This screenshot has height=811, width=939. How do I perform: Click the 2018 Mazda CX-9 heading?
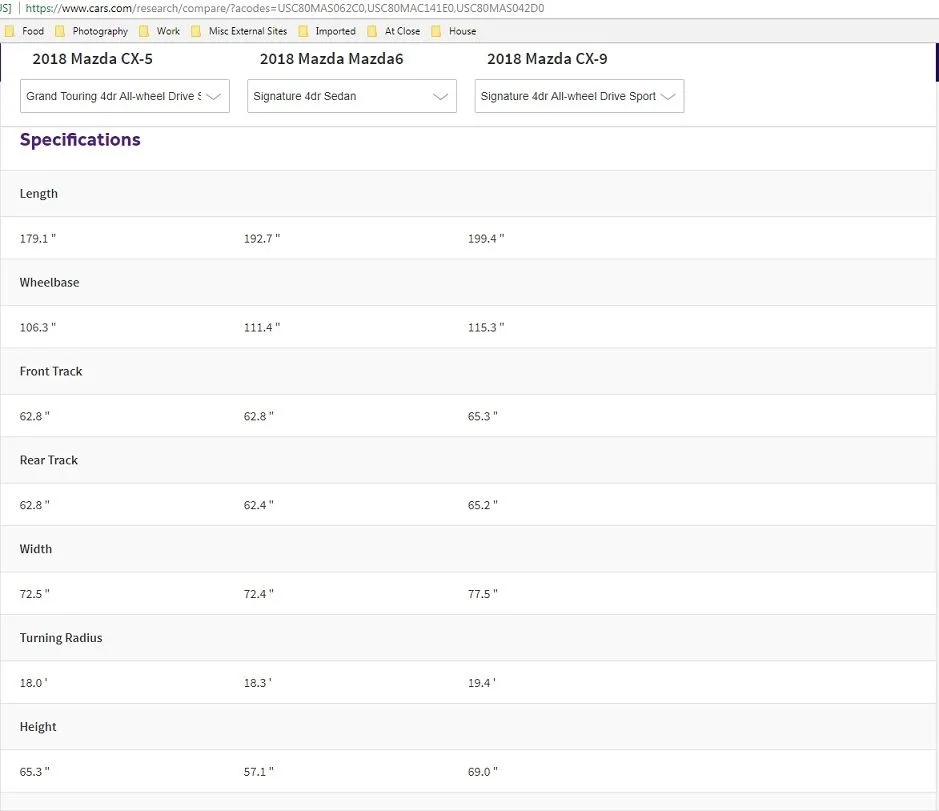(546, 59)
